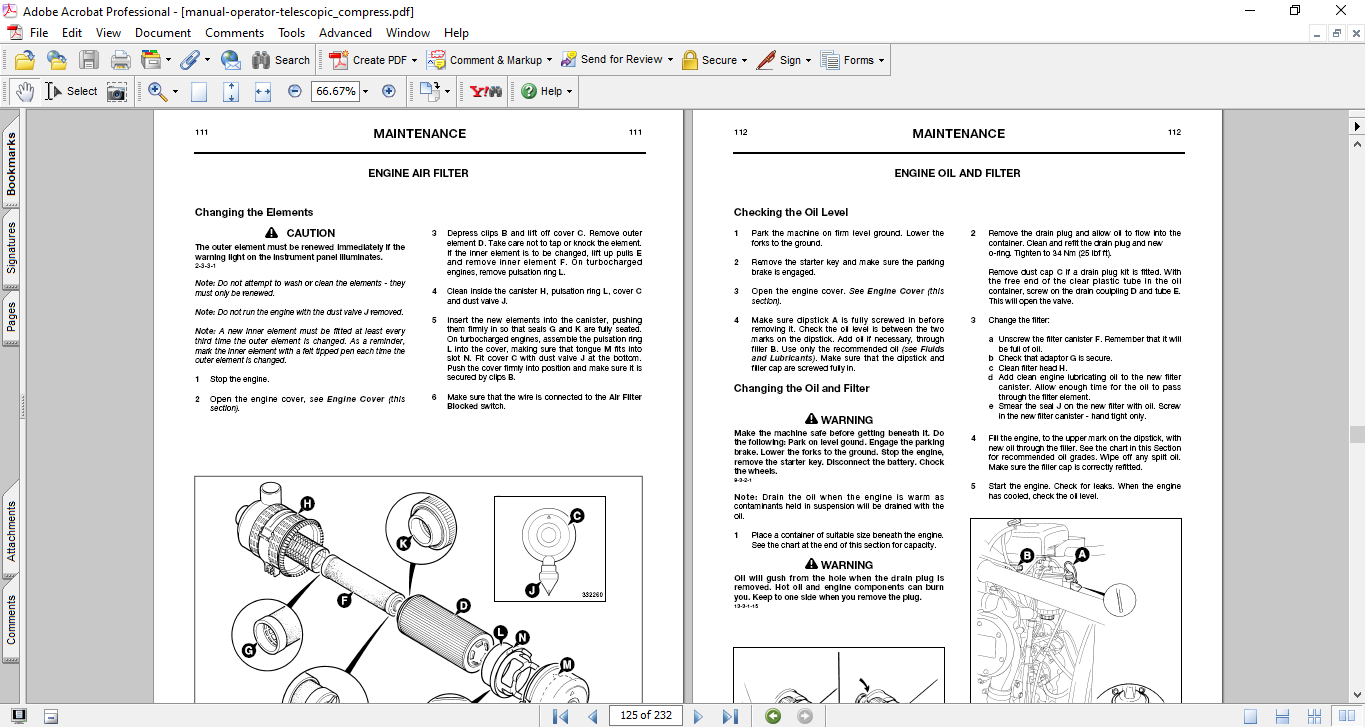Open the Bookmarks side tab

pos(12,165)
